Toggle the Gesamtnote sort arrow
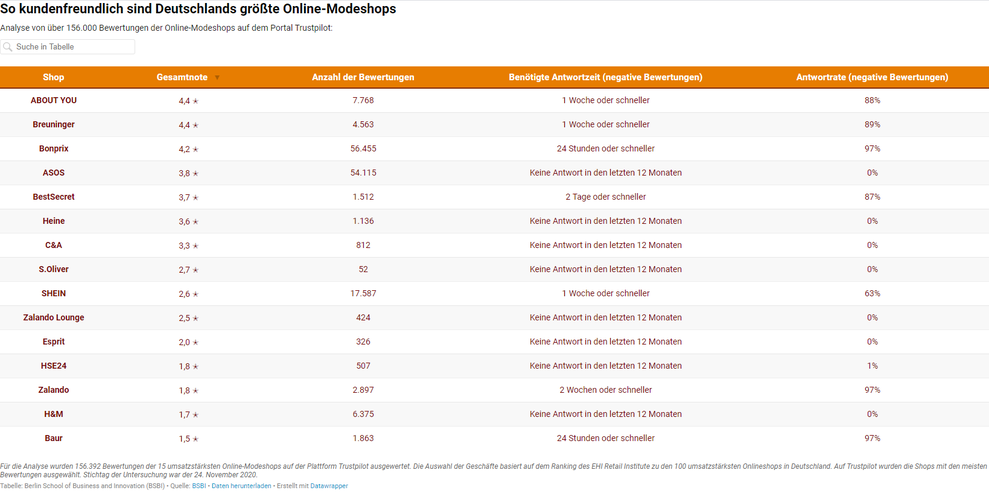This screenshot has height=499, width=989. click(x=217, y=78)
